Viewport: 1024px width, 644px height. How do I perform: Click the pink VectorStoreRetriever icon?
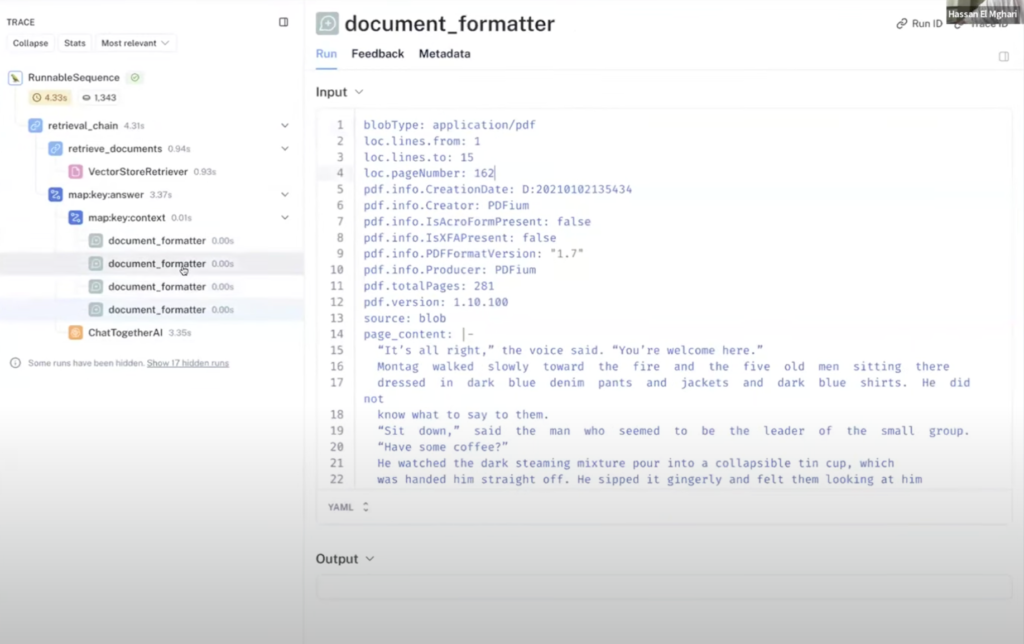[x=76, y=172]
